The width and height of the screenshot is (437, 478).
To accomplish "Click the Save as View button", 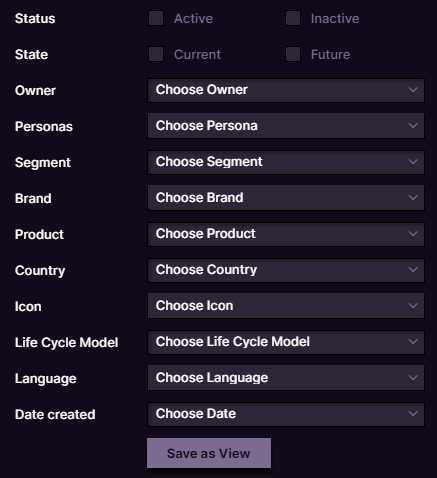I will tap(209, 453).
